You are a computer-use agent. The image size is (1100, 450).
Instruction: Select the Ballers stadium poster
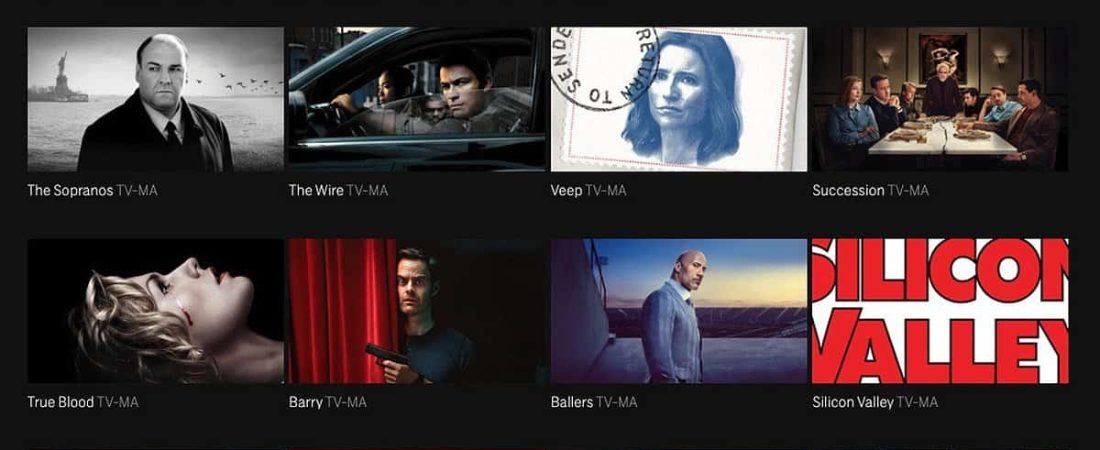point(679,311)
